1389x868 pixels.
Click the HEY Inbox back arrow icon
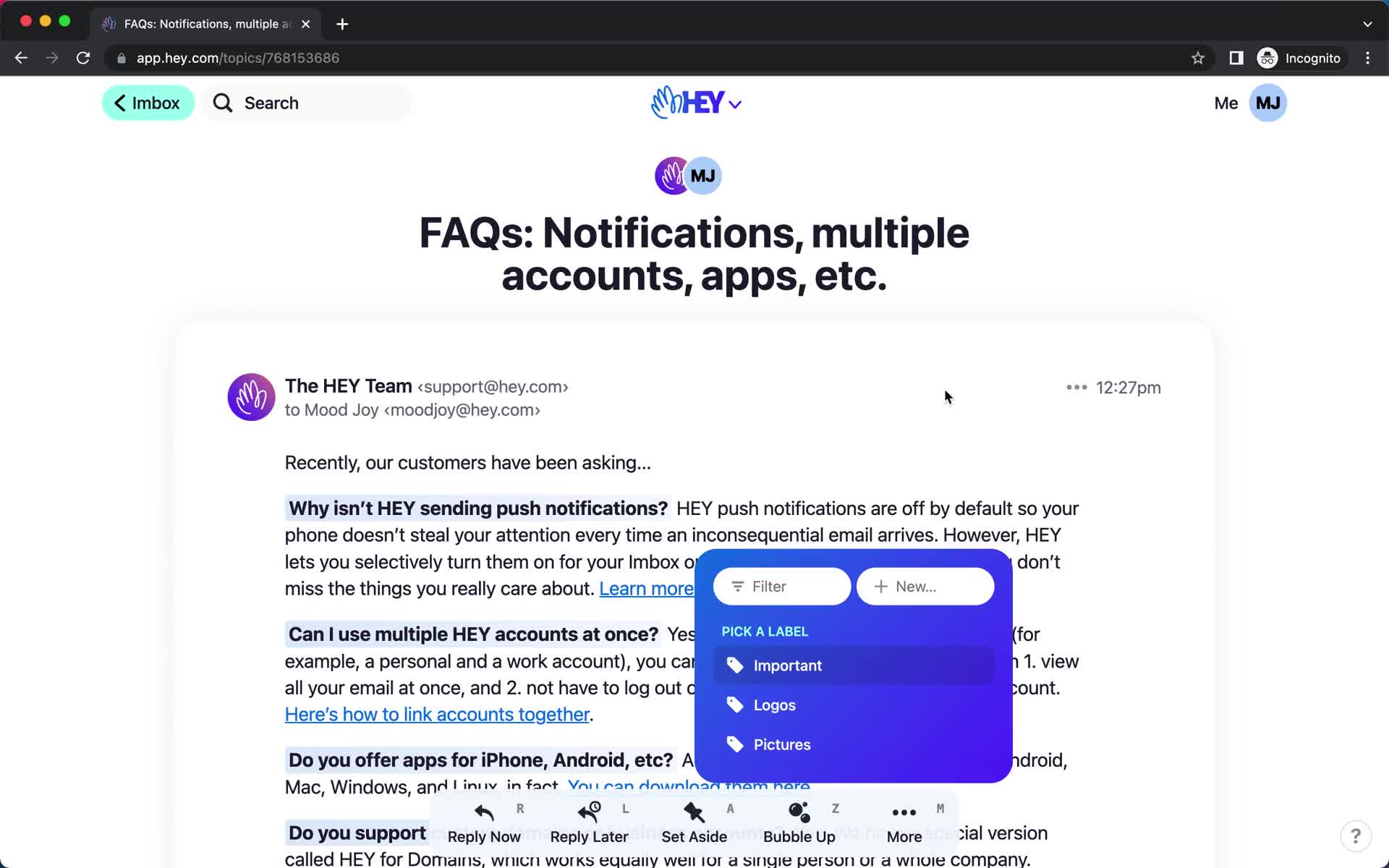coord(119,103)
